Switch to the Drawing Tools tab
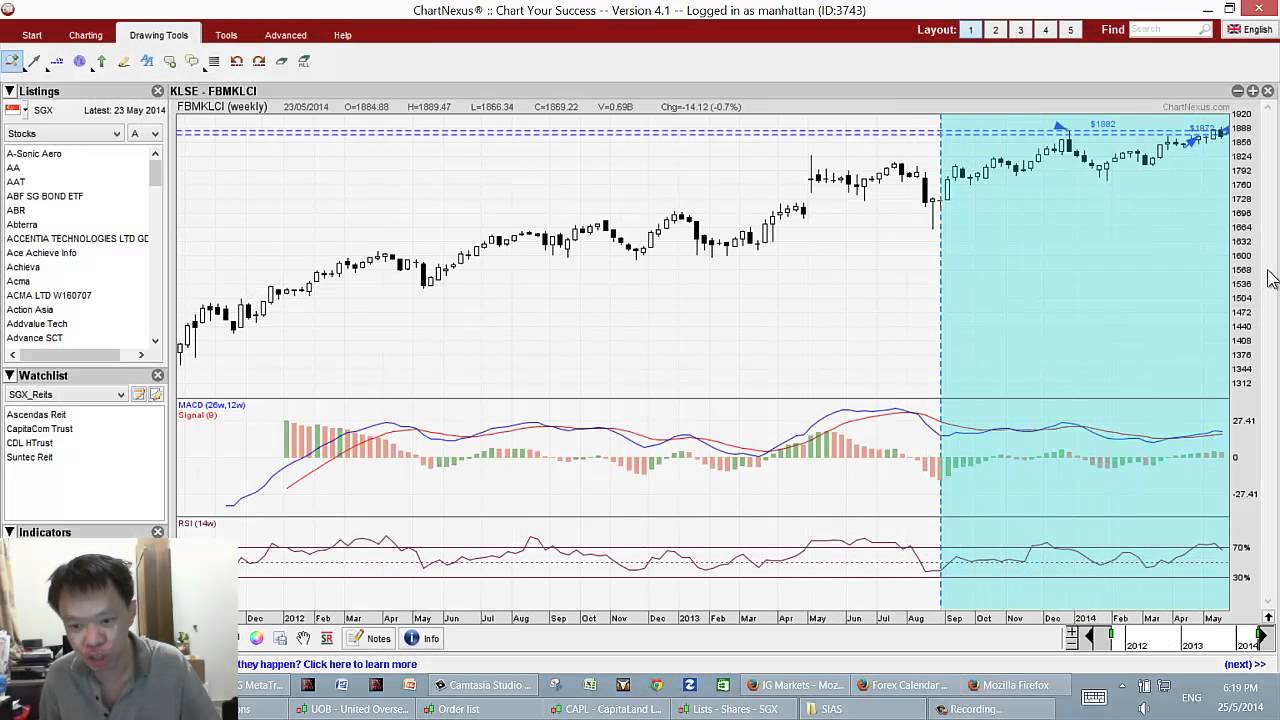 coord(158,35)
